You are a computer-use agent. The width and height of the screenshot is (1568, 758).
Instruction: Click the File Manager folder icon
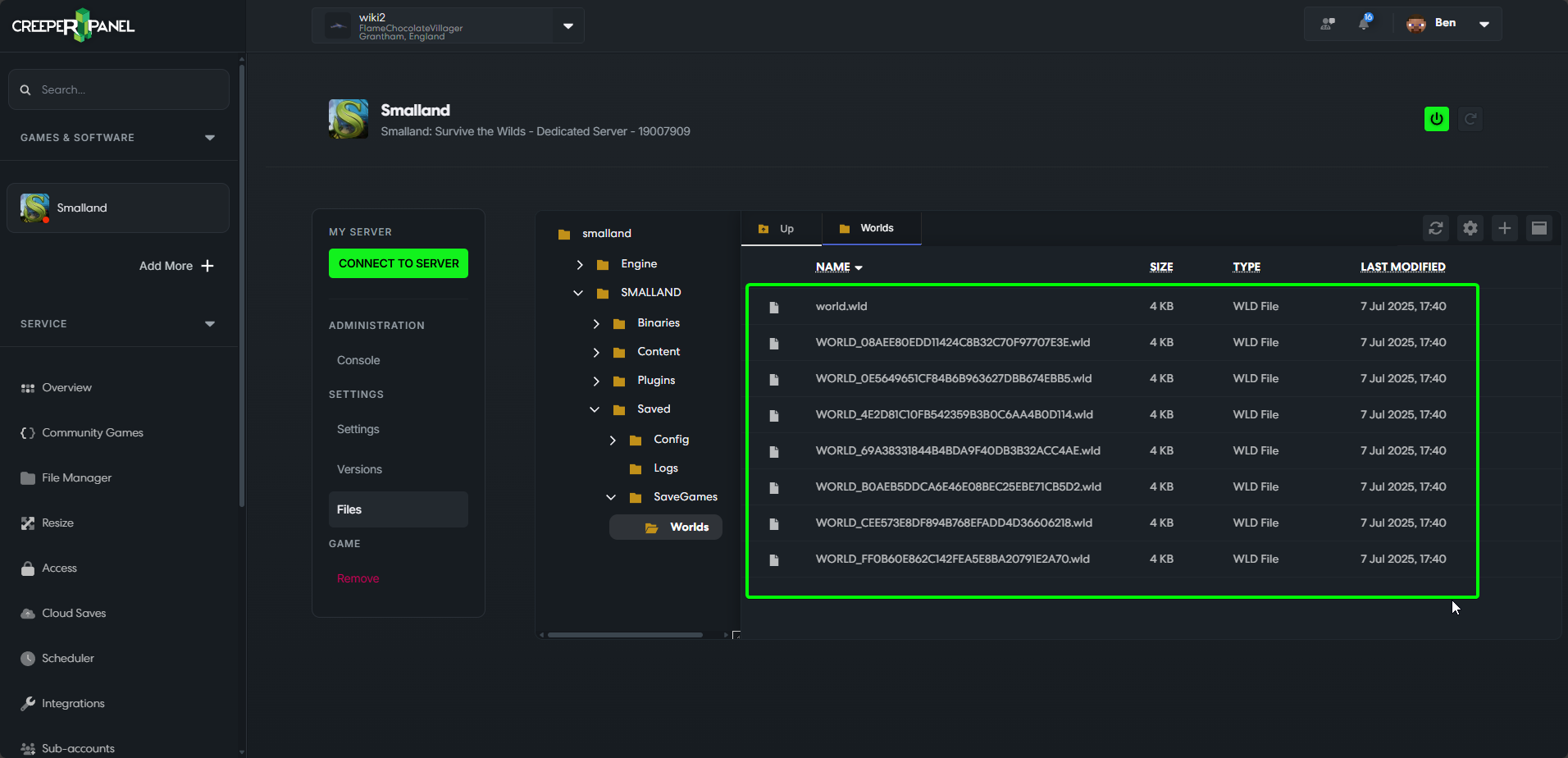(x=28, y=478)
